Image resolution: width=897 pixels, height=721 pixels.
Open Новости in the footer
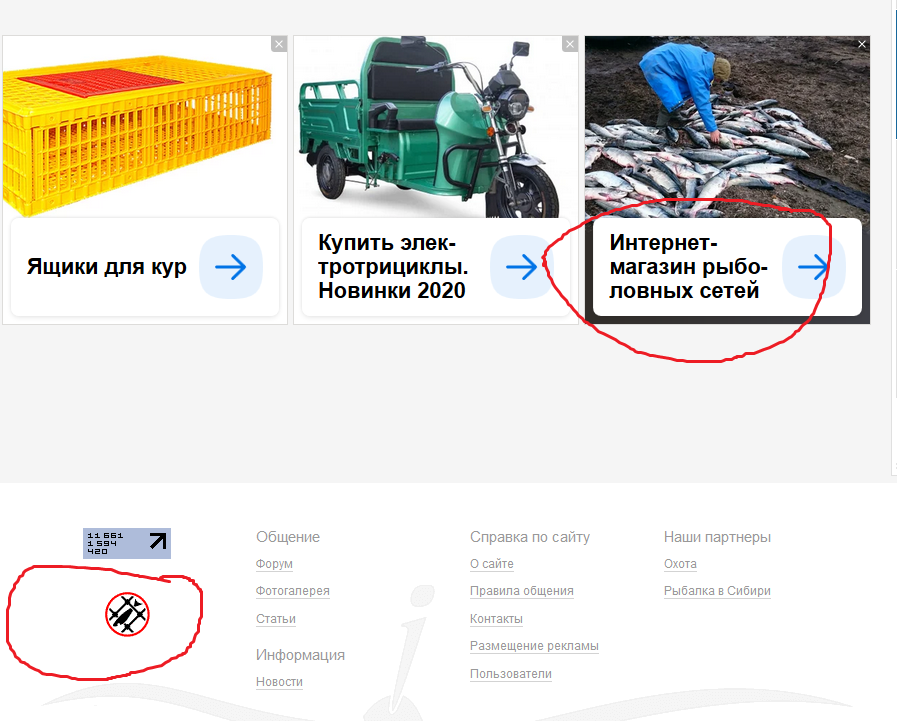pos(279,682)
